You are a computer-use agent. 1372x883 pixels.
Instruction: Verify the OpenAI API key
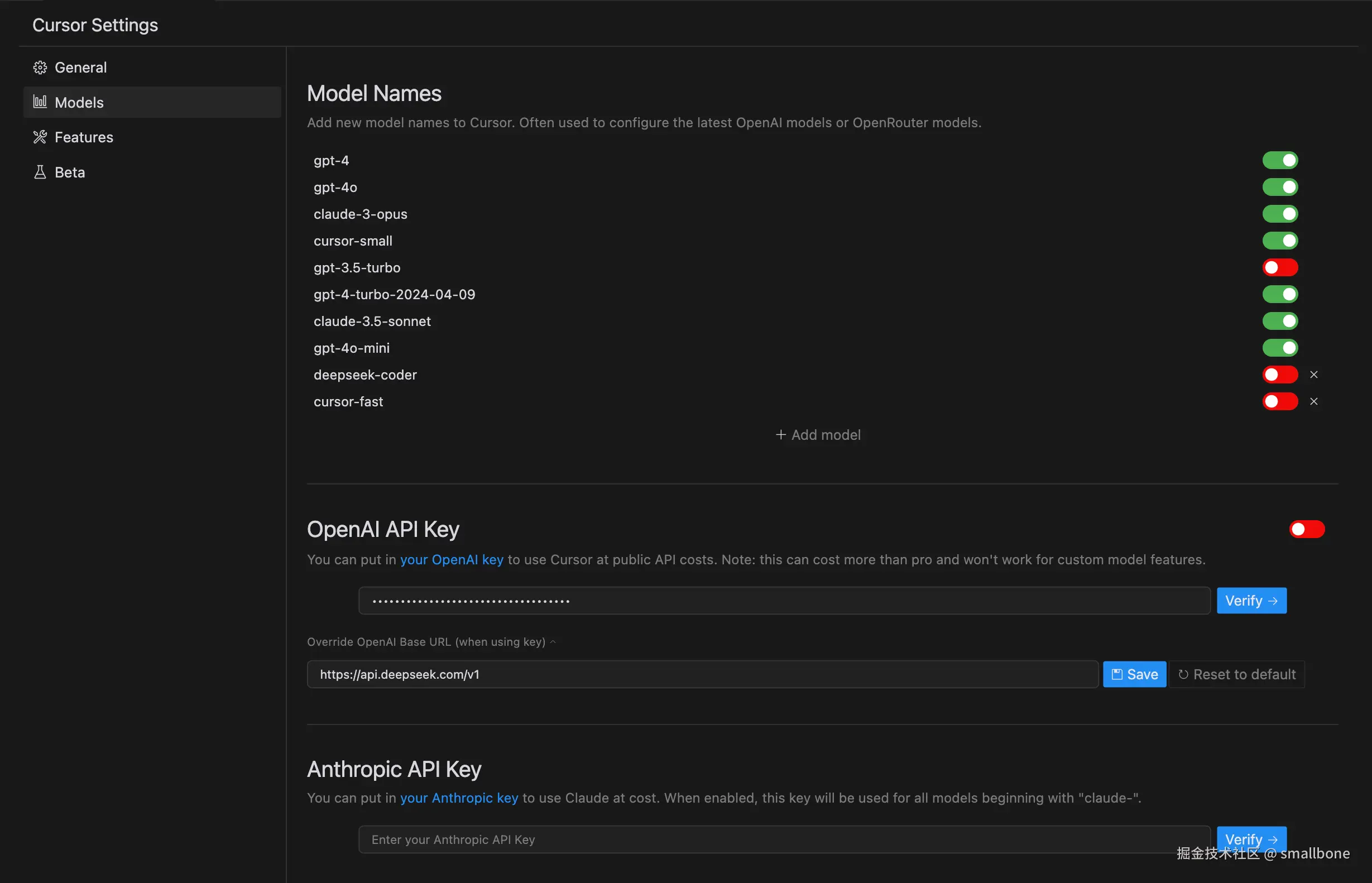pyautogui.click(x=1251, y=601)
